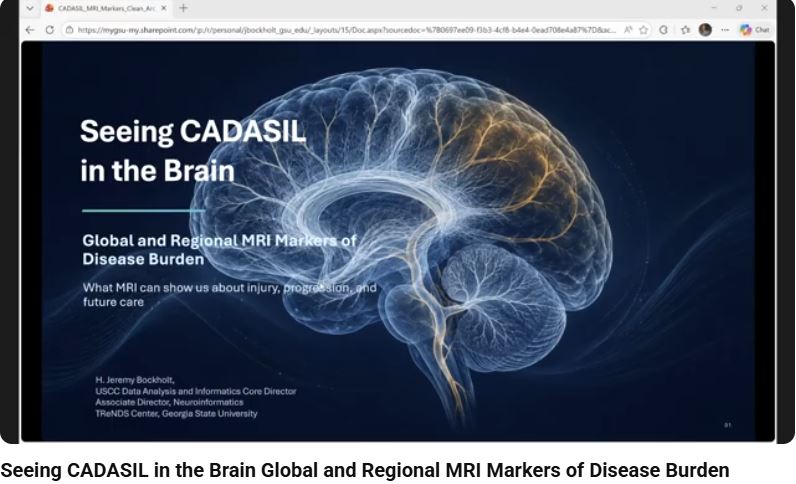Focus the sharepoint URL address bar

pos(346,30)
